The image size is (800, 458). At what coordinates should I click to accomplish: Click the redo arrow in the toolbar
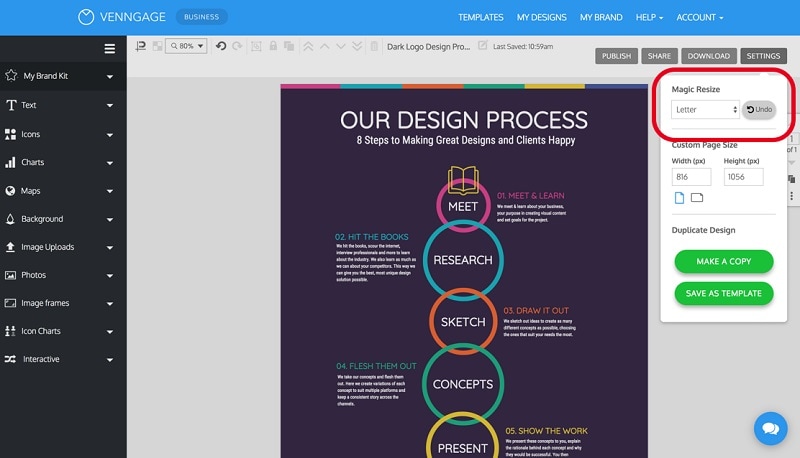point(237,46)
